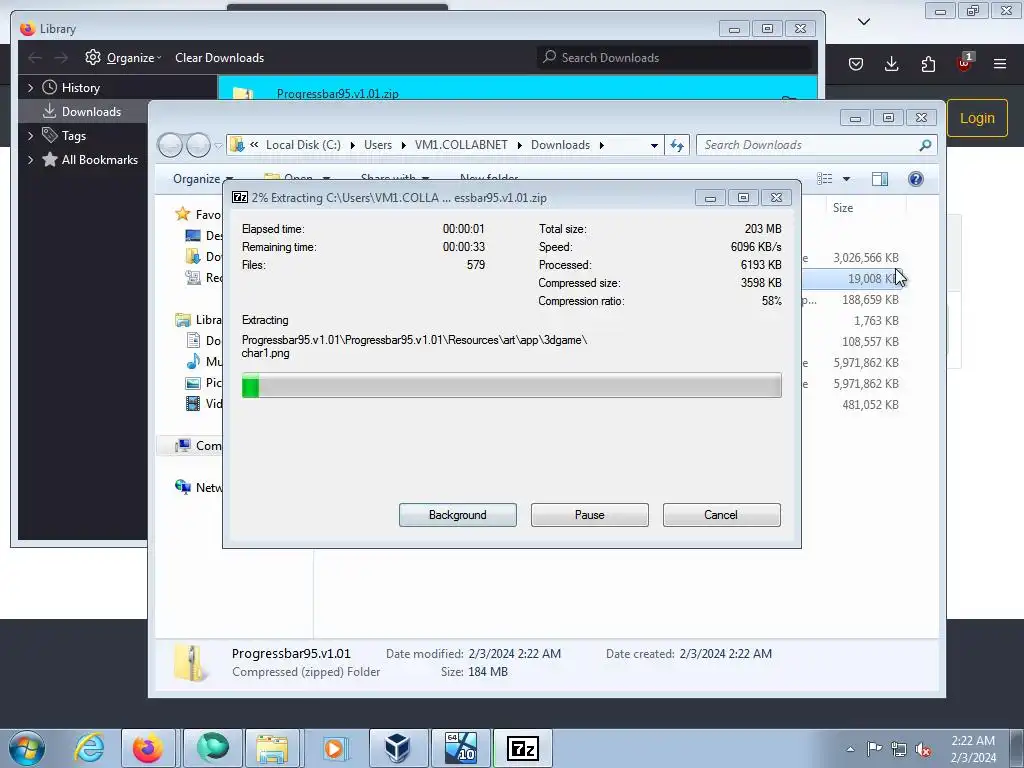Select file sized 1,763 KB

pos(876,321)
